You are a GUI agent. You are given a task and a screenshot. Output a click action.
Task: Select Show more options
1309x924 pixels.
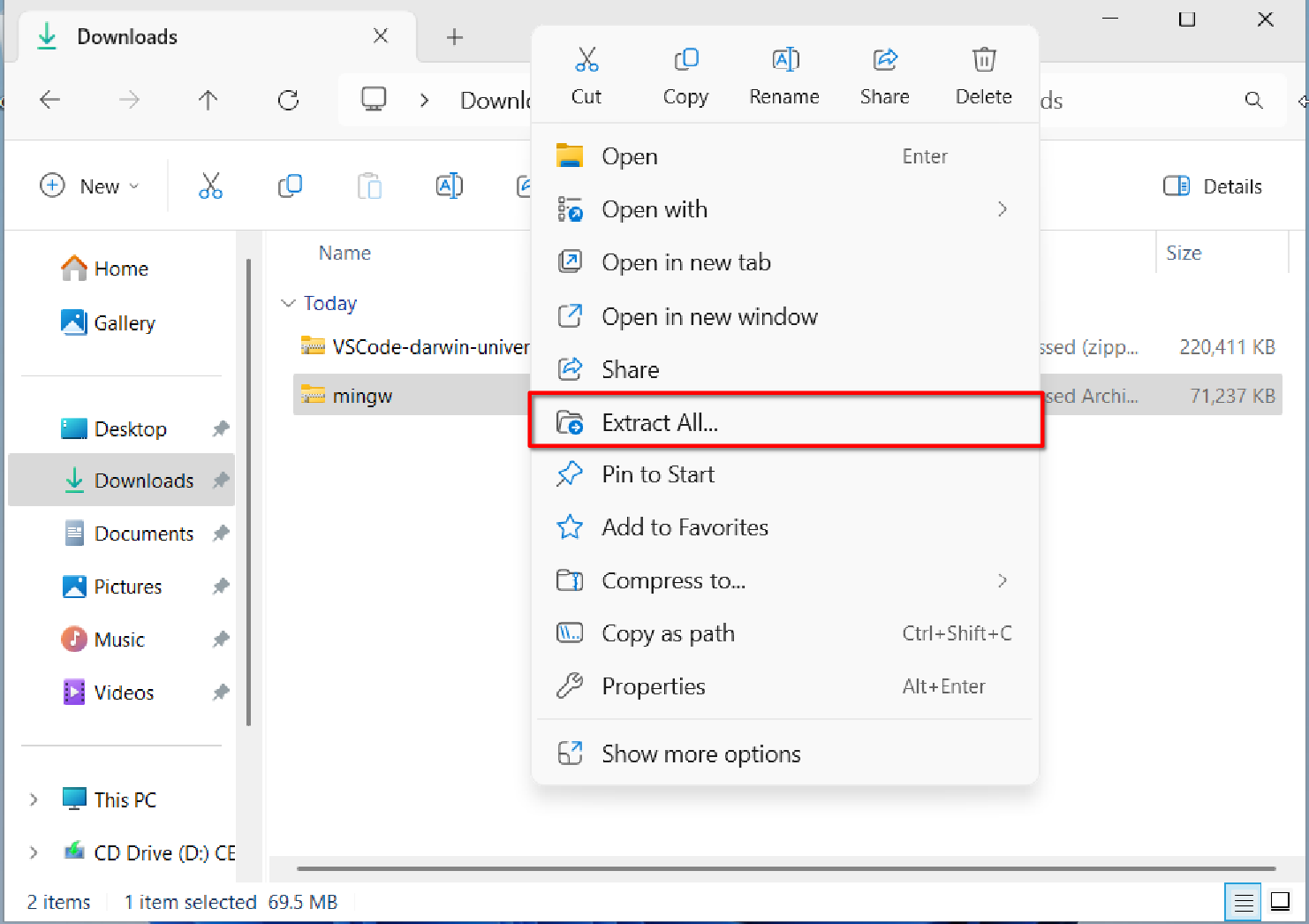[x=700, y=754]
